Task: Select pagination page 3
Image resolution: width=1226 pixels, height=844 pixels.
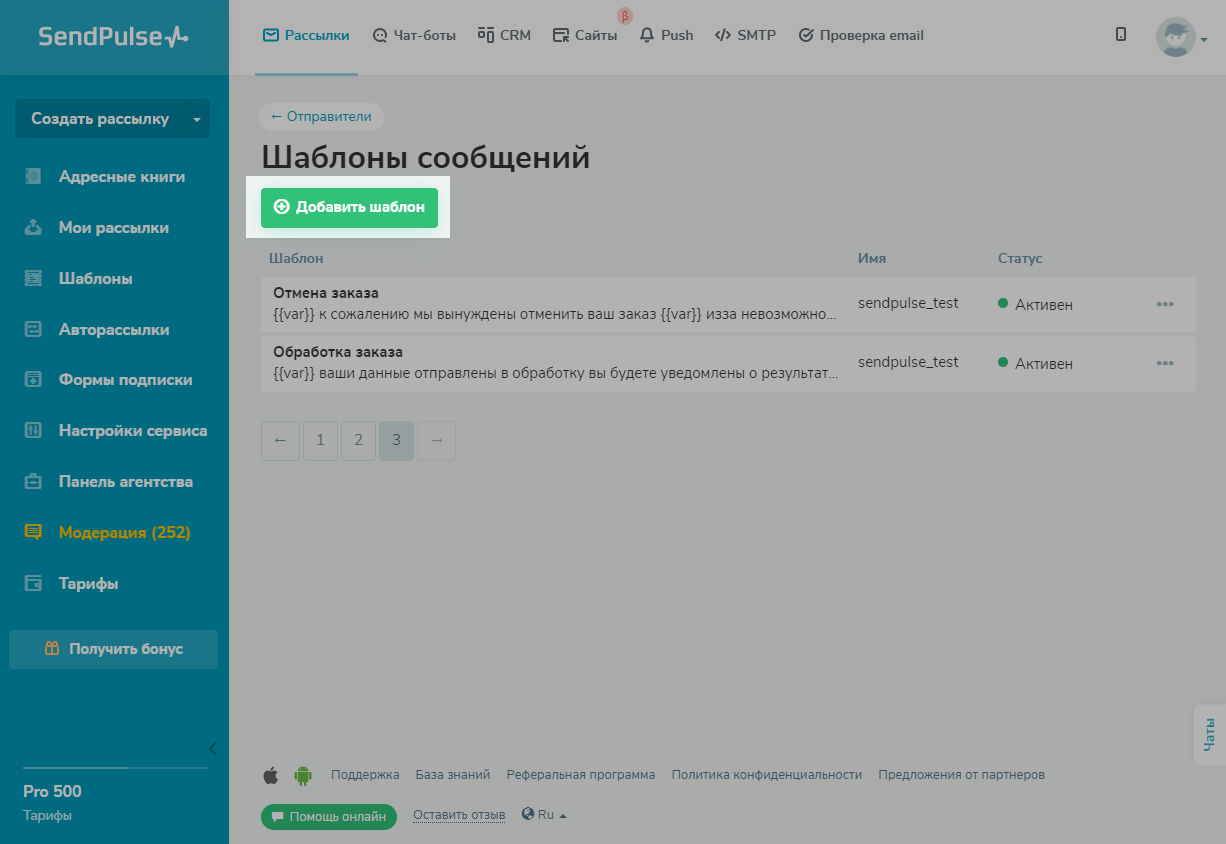Action: click(x=396, y=440)
